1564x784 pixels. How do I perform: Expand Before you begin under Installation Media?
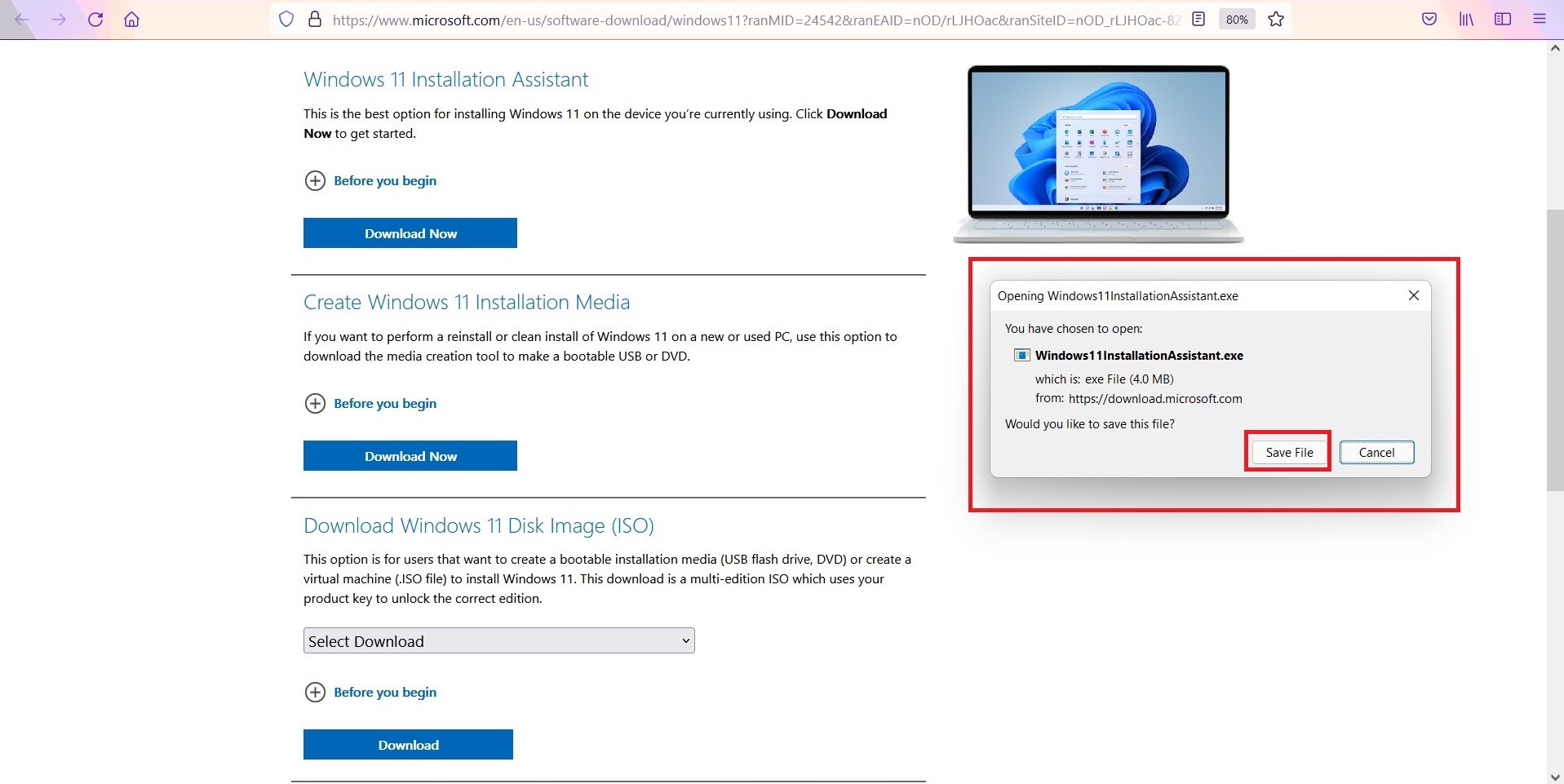(x=370, y=403)
